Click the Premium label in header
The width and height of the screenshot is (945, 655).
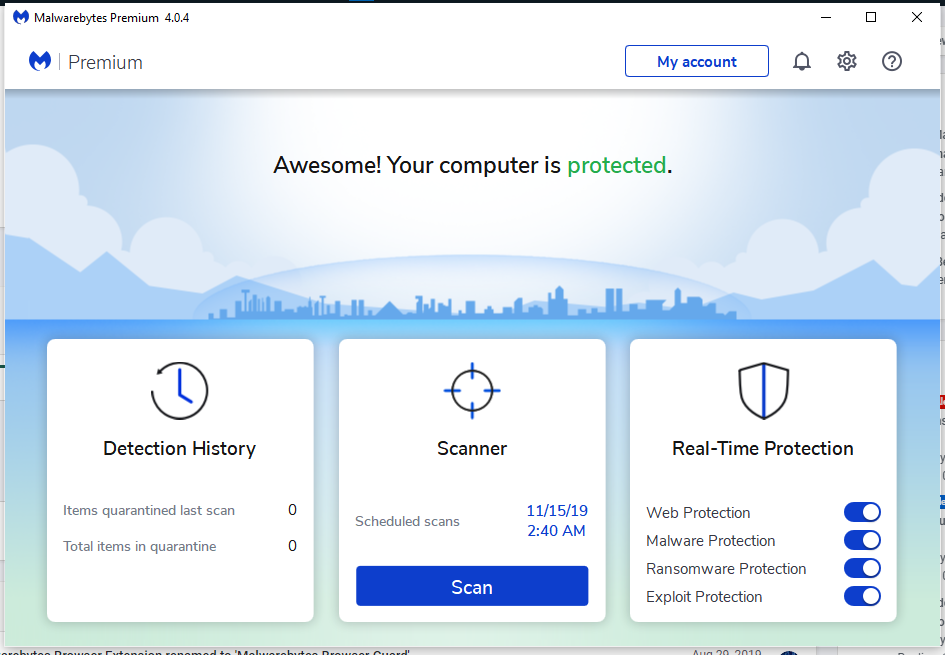[x=105, y=62]
